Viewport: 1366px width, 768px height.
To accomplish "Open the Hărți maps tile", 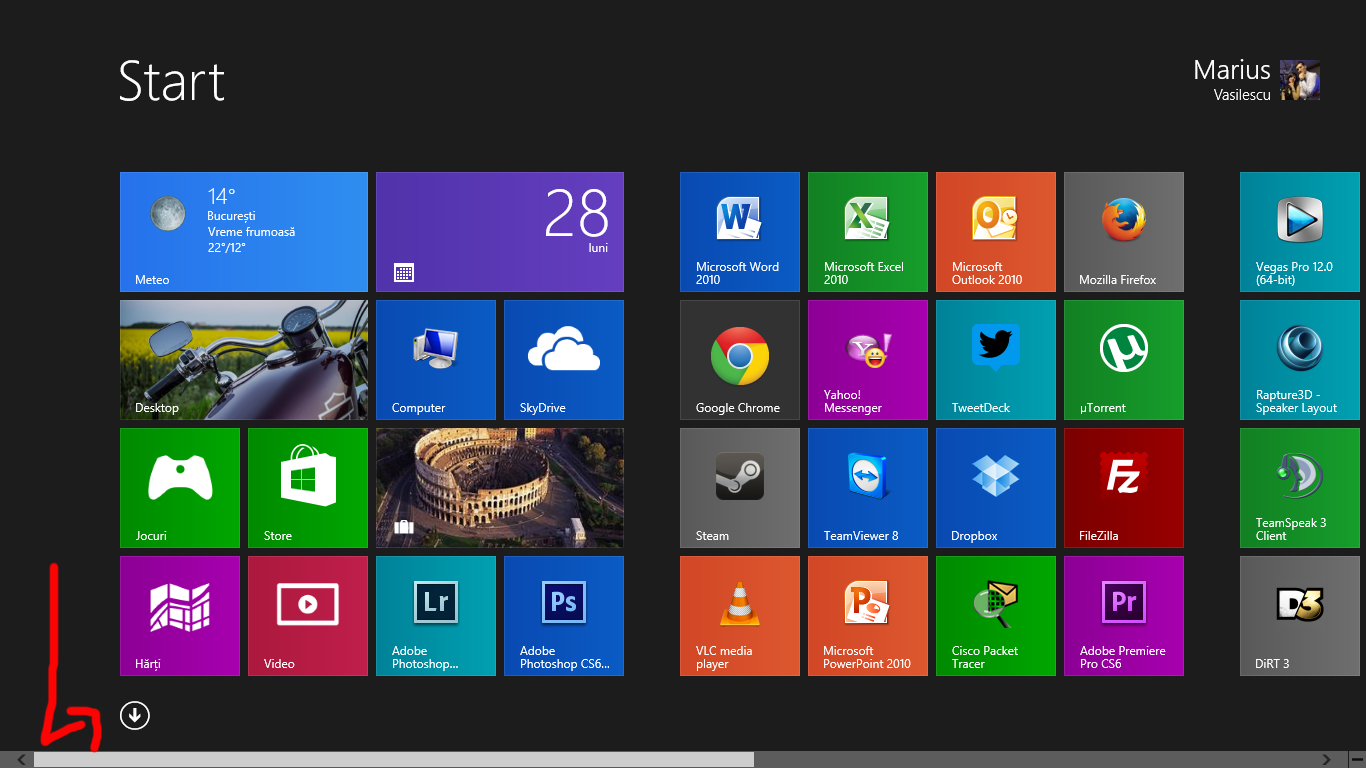I will (x=180, y=616).
